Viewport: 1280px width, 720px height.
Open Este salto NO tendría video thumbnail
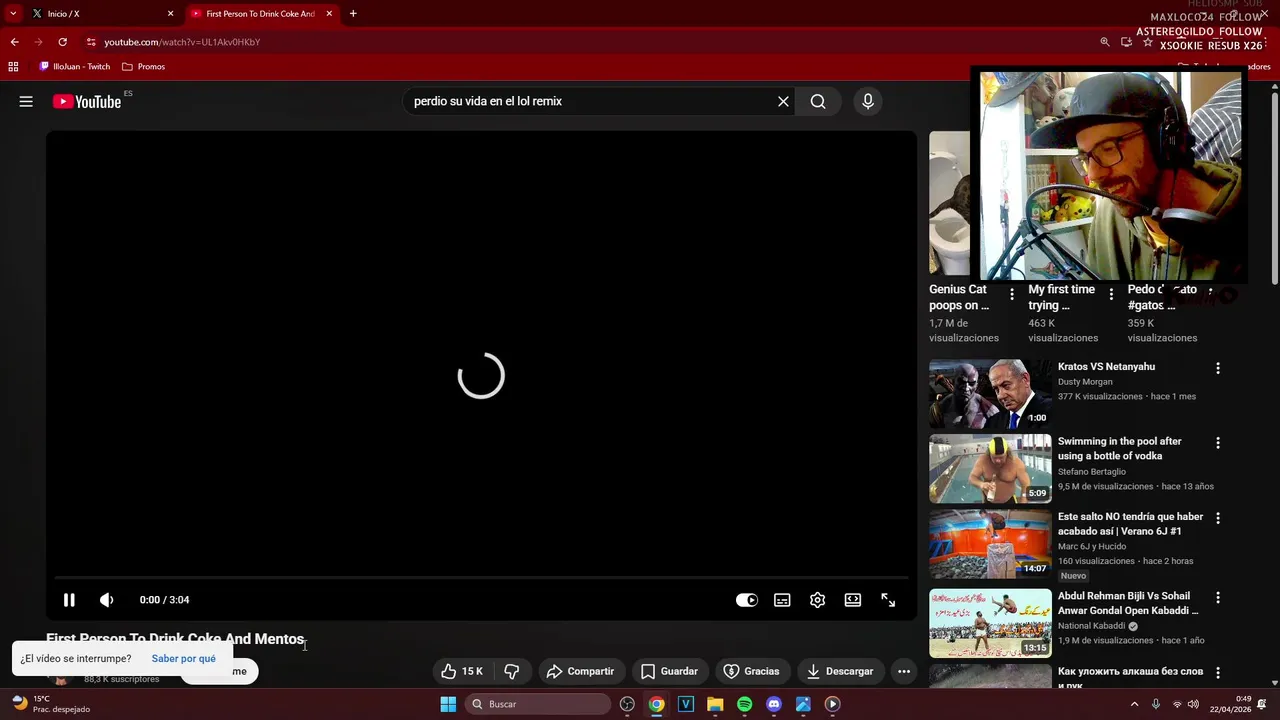tap(990, 544)
